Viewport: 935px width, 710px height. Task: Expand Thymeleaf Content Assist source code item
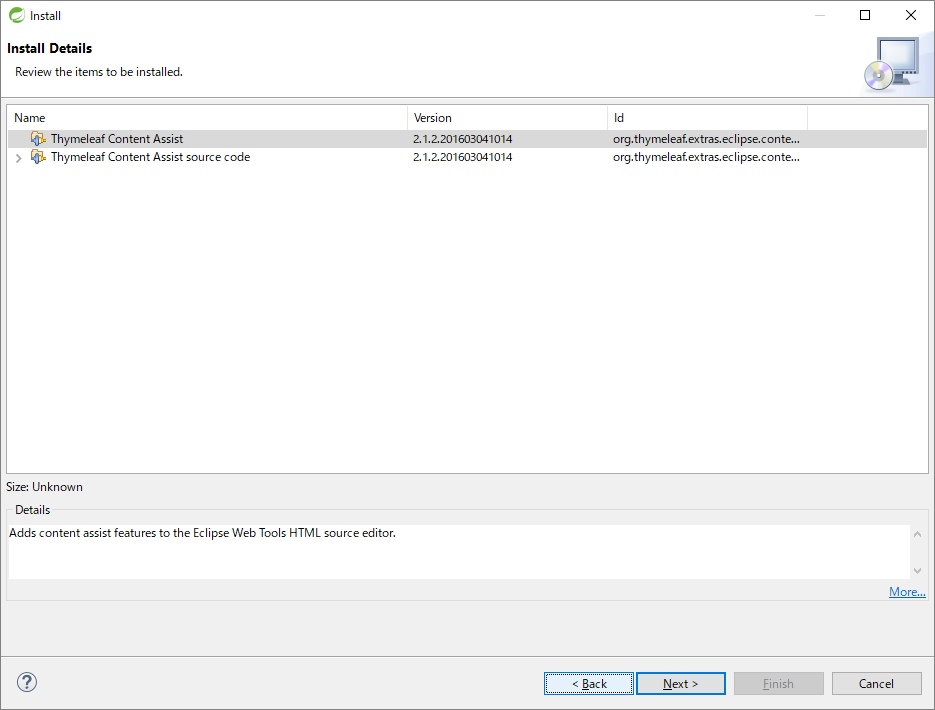click(18, 157)
